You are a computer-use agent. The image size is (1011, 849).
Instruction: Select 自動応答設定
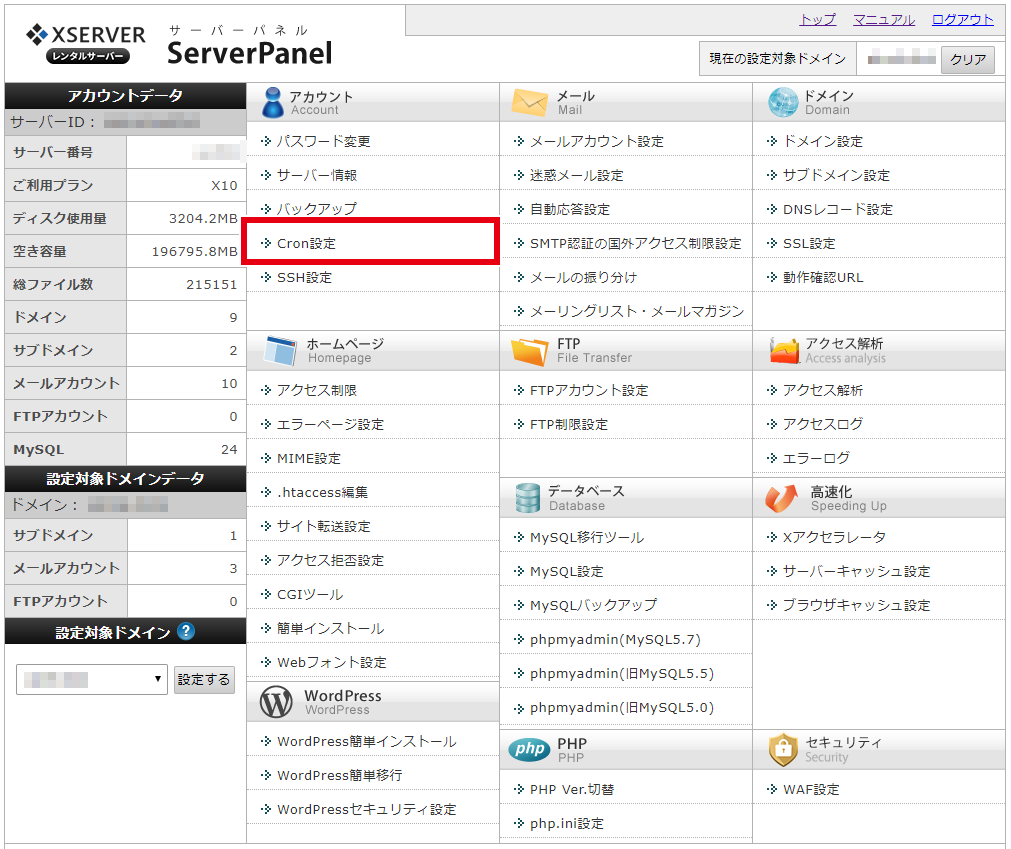coord(569,210)
